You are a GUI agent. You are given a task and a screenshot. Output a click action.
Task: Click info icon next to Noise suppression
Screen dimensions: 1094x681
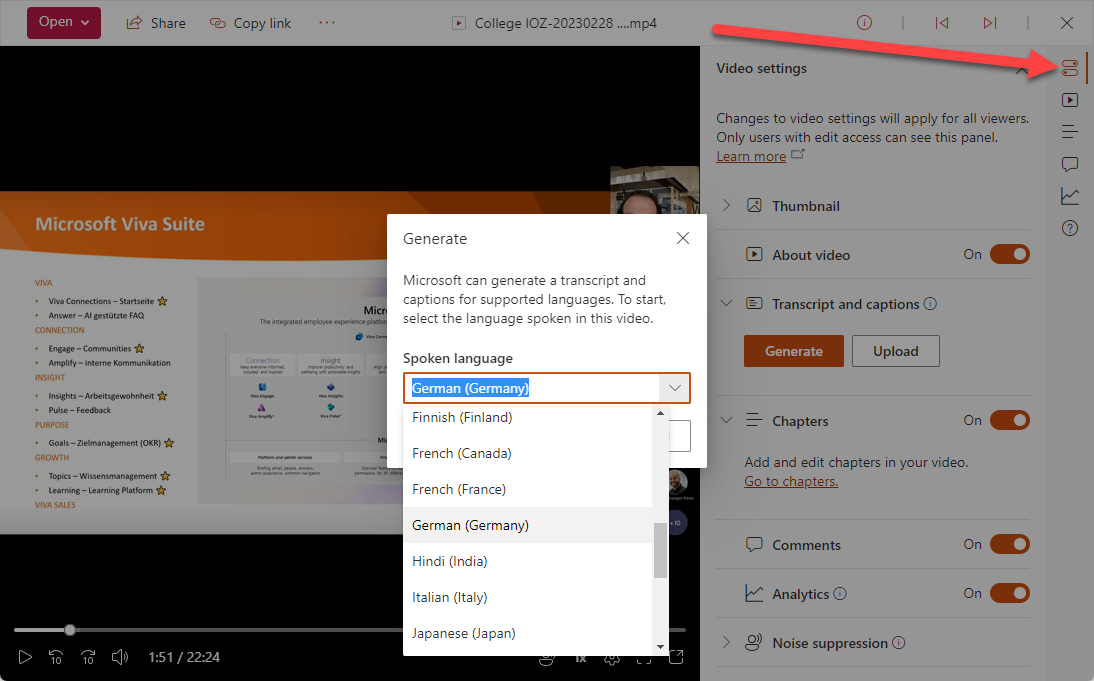899,643
